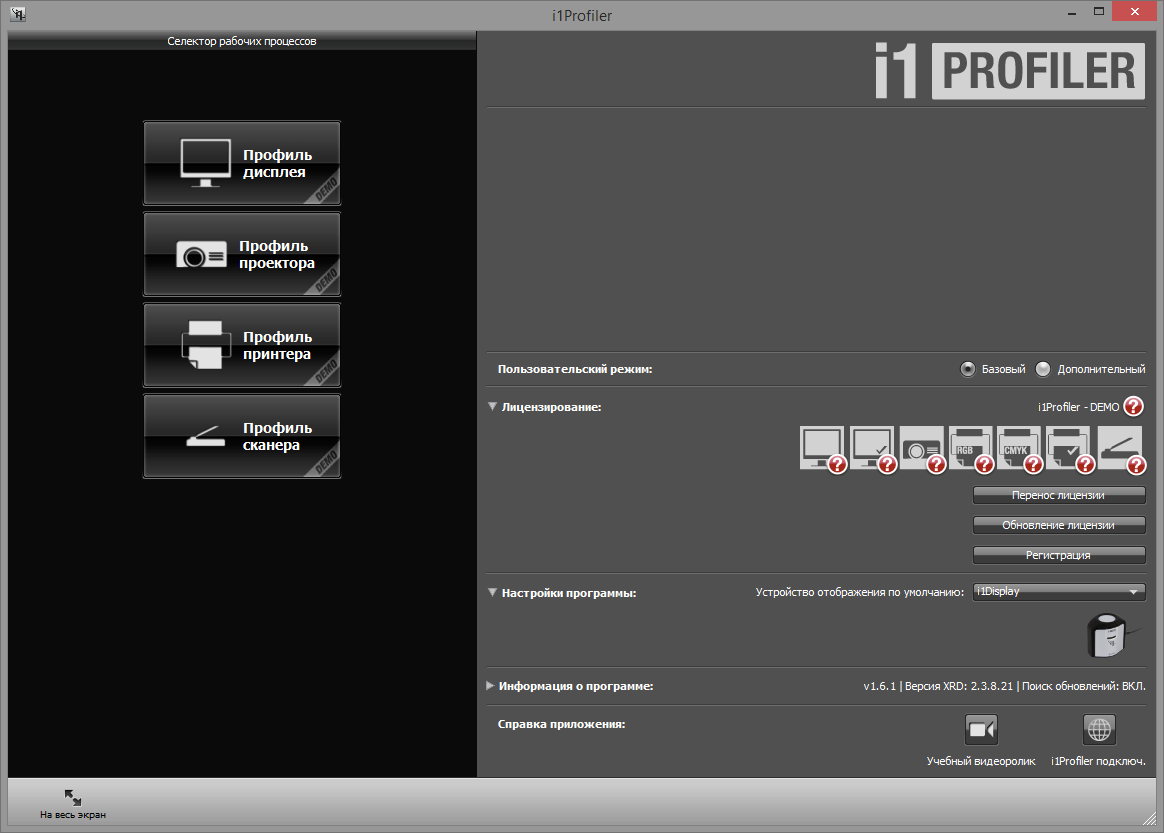Click the CMYK printer license icon
1164x833 pixels.
click(x=1019, y=448)
